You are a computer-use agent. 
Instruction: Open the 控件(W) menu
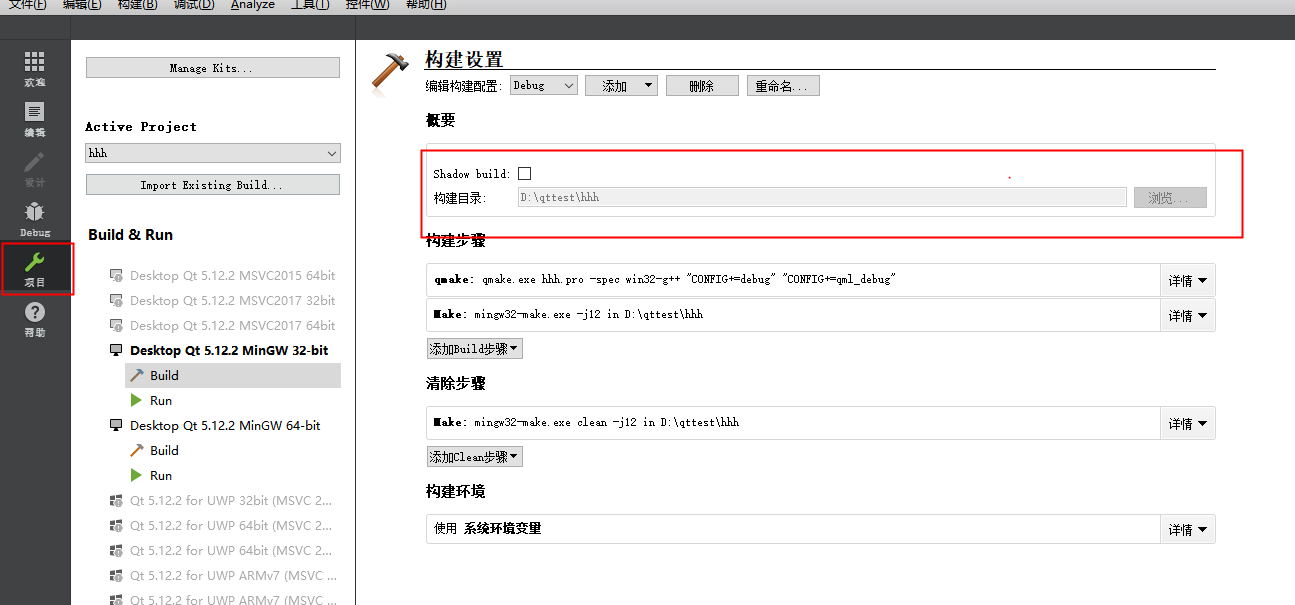click(368, 5)
